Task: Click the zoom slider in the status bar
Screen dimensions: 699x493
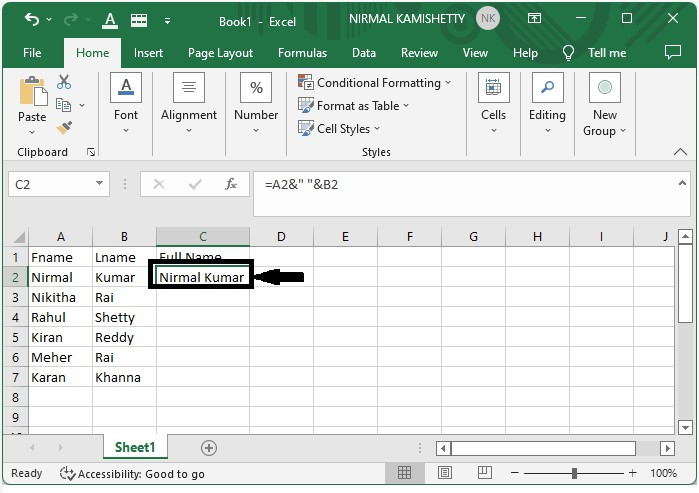Action: coord(574,473)
